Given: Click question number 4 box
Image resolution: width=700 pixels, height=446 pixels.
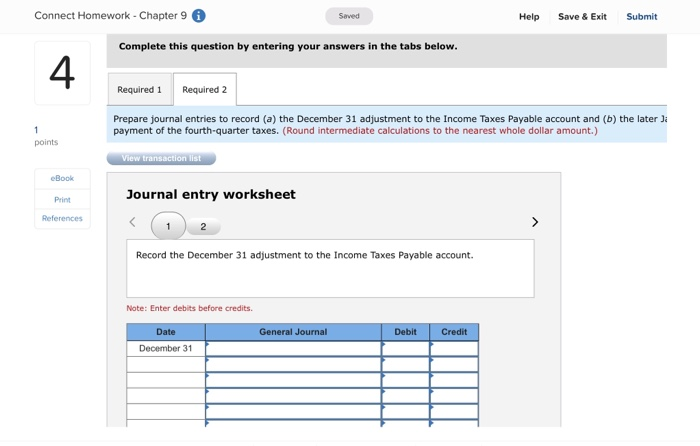Looking at the screenshot, I should click(62, 73).
